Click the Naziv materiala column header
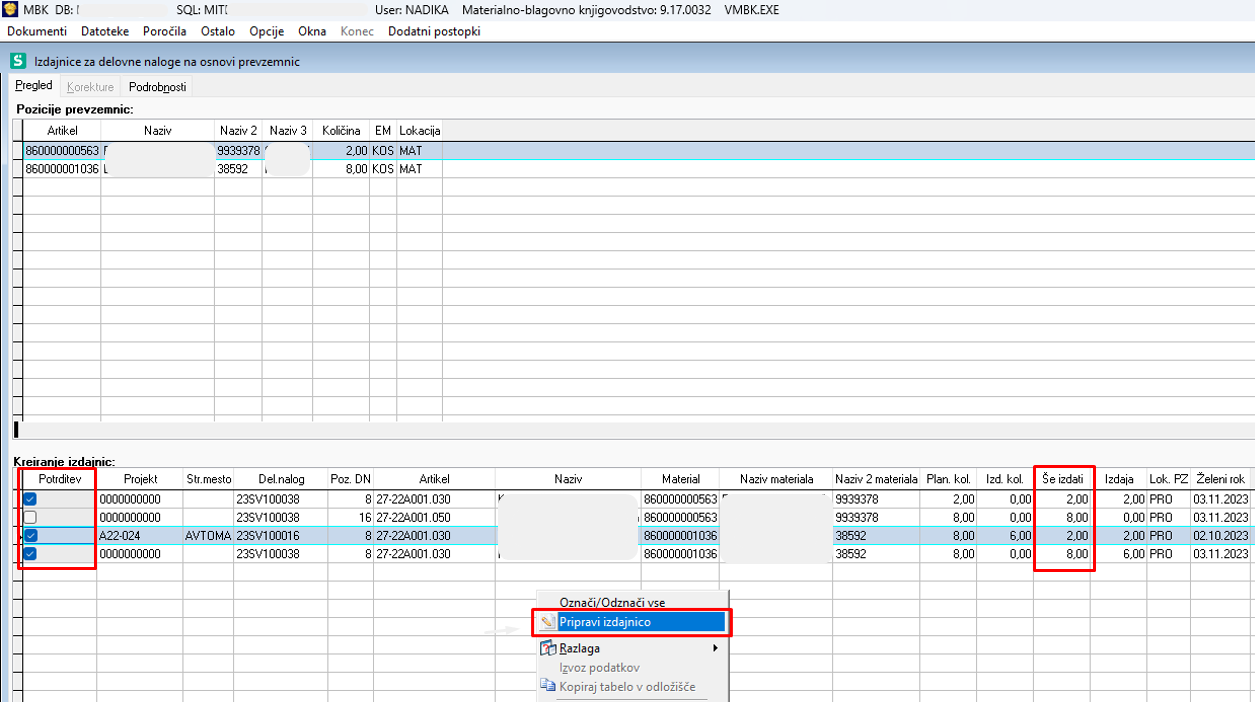1255x702 pixels. click(776, 479)
